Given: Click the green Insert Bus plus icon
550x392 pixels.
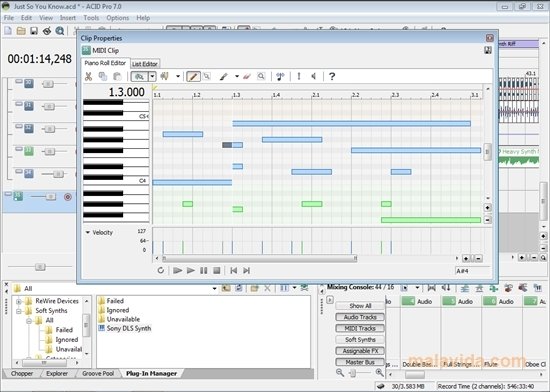Looking at the screenshot, I should coord(494,288).
